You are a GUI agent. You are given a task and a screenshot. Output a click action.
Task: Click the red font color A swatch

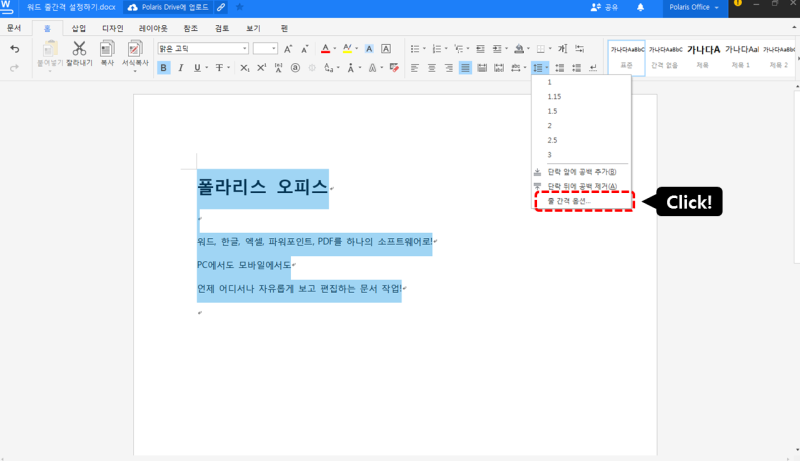[x=326, y=49]
